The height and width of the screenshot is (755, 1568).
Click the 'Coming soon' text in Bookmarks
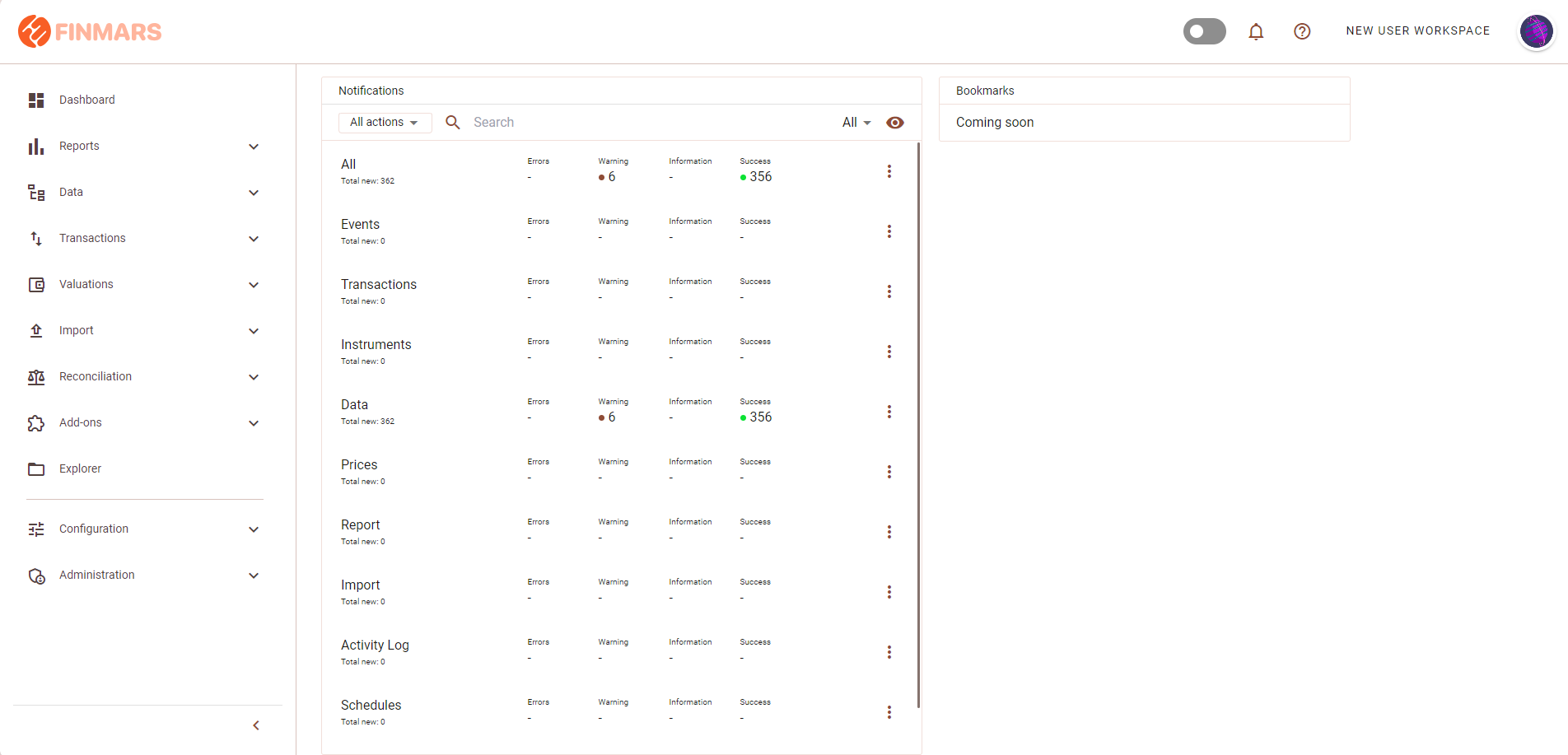[995, 122]
